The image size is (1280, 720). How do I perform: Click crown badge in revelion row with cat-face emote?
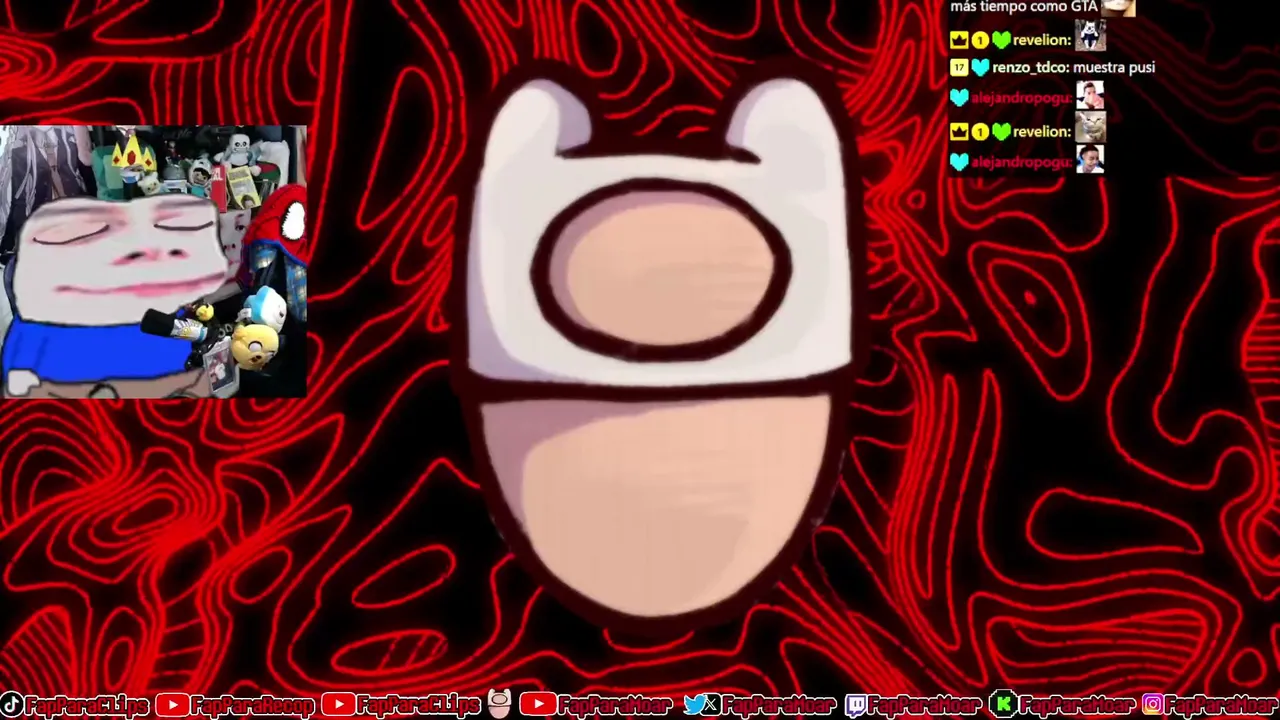959,132
